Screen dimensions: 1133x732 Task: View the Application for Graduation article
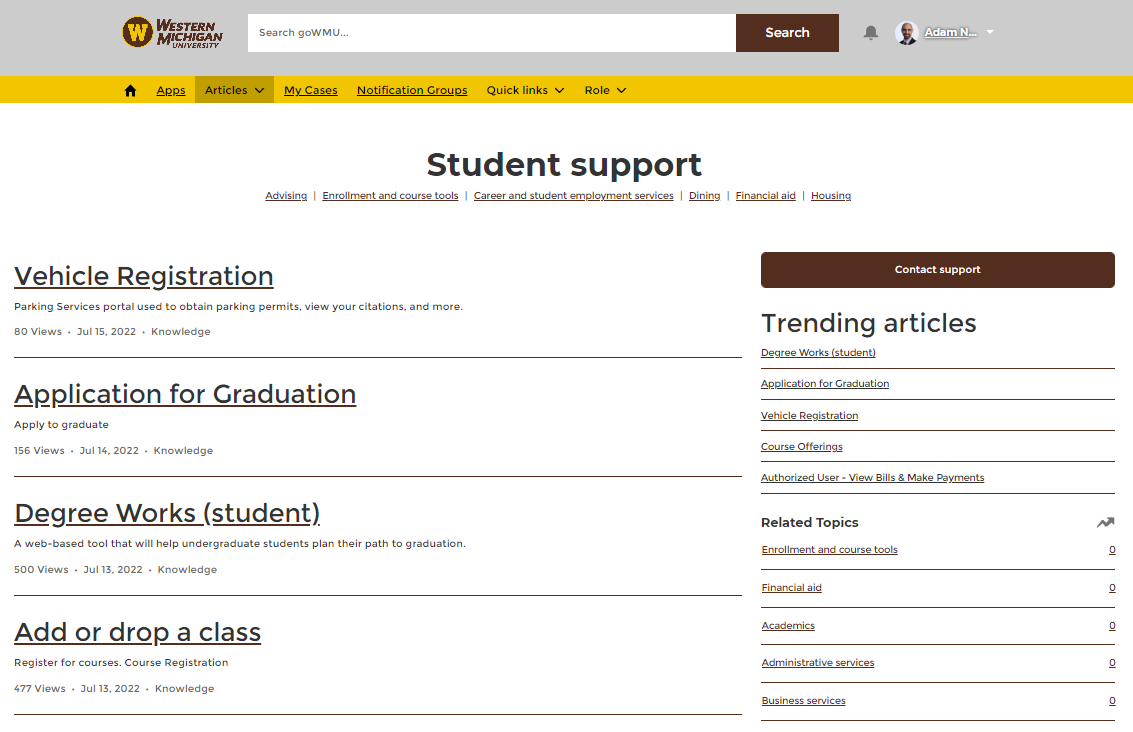click(x=185, y=394)
